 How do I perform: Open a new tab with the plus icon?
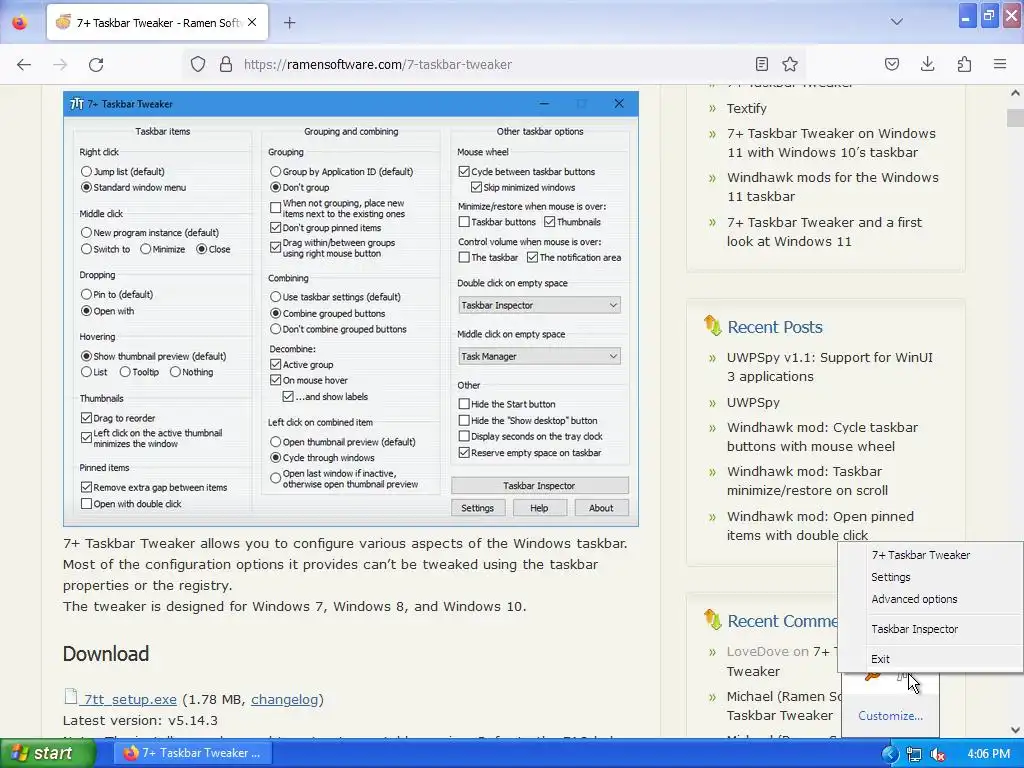coord(290,23)
